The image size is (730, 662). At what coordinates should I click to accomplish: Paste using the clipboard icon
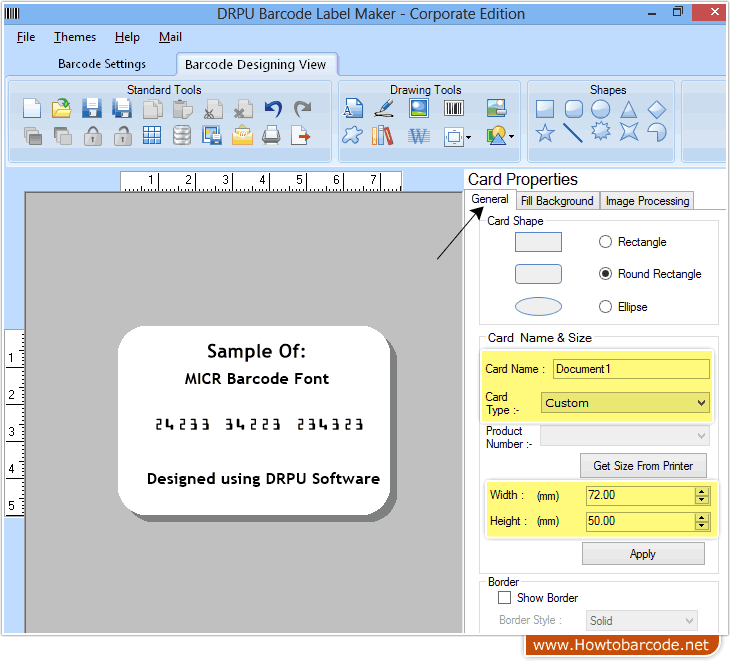[x=182, y=109]
